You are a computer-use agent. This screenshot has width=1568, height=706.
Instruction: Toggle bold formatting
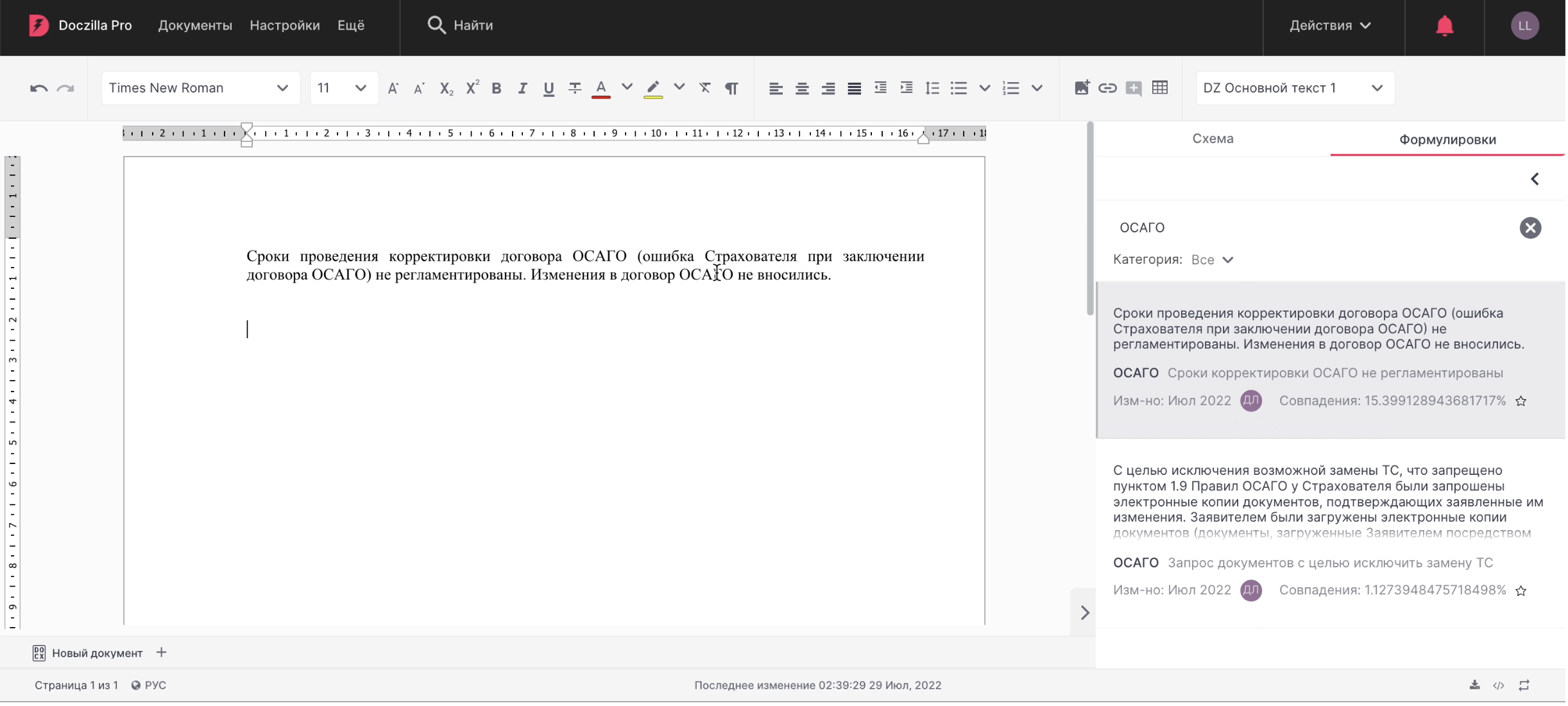coord(497,89)
